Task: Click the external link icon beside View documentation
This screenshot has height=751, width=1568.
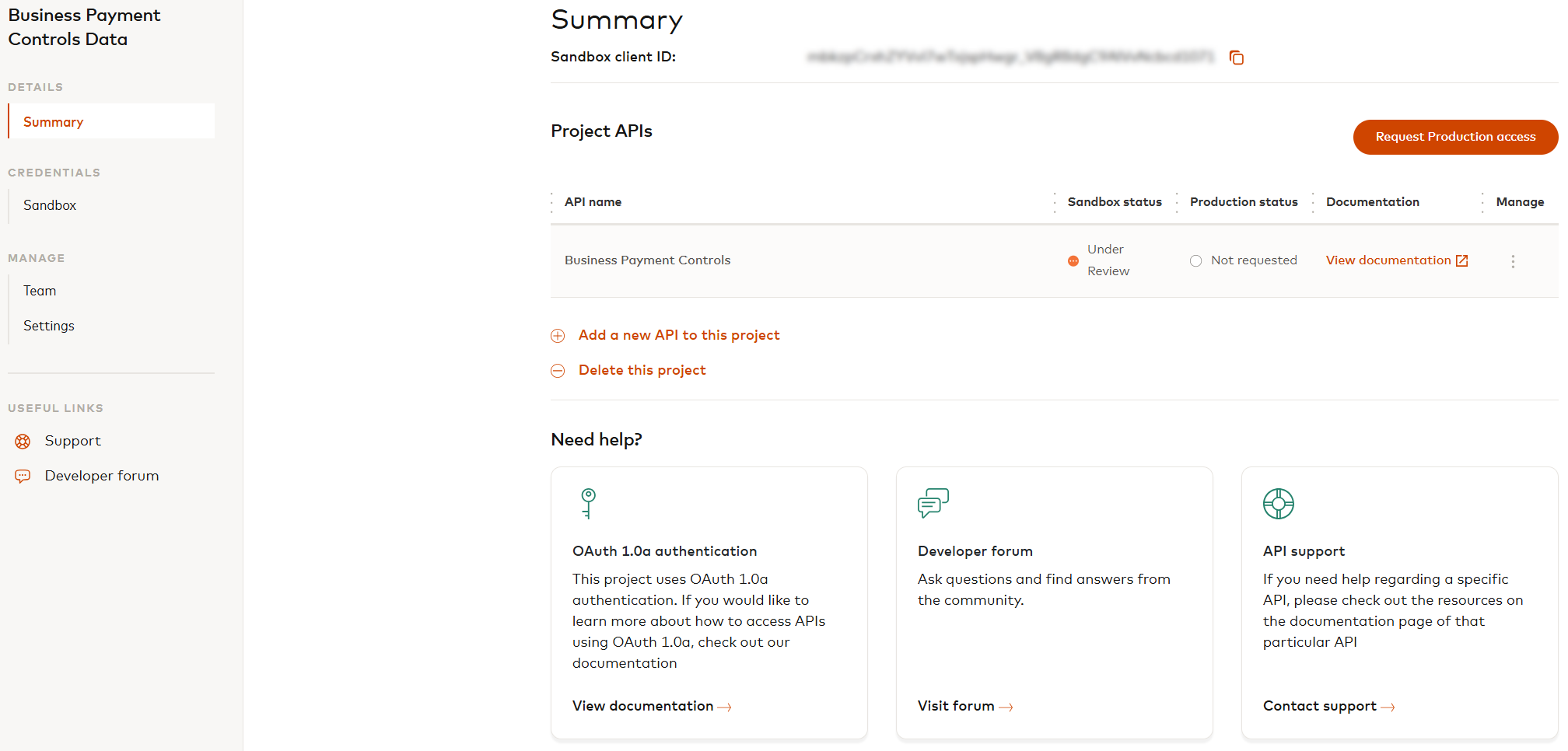Action: point(1462,260)
